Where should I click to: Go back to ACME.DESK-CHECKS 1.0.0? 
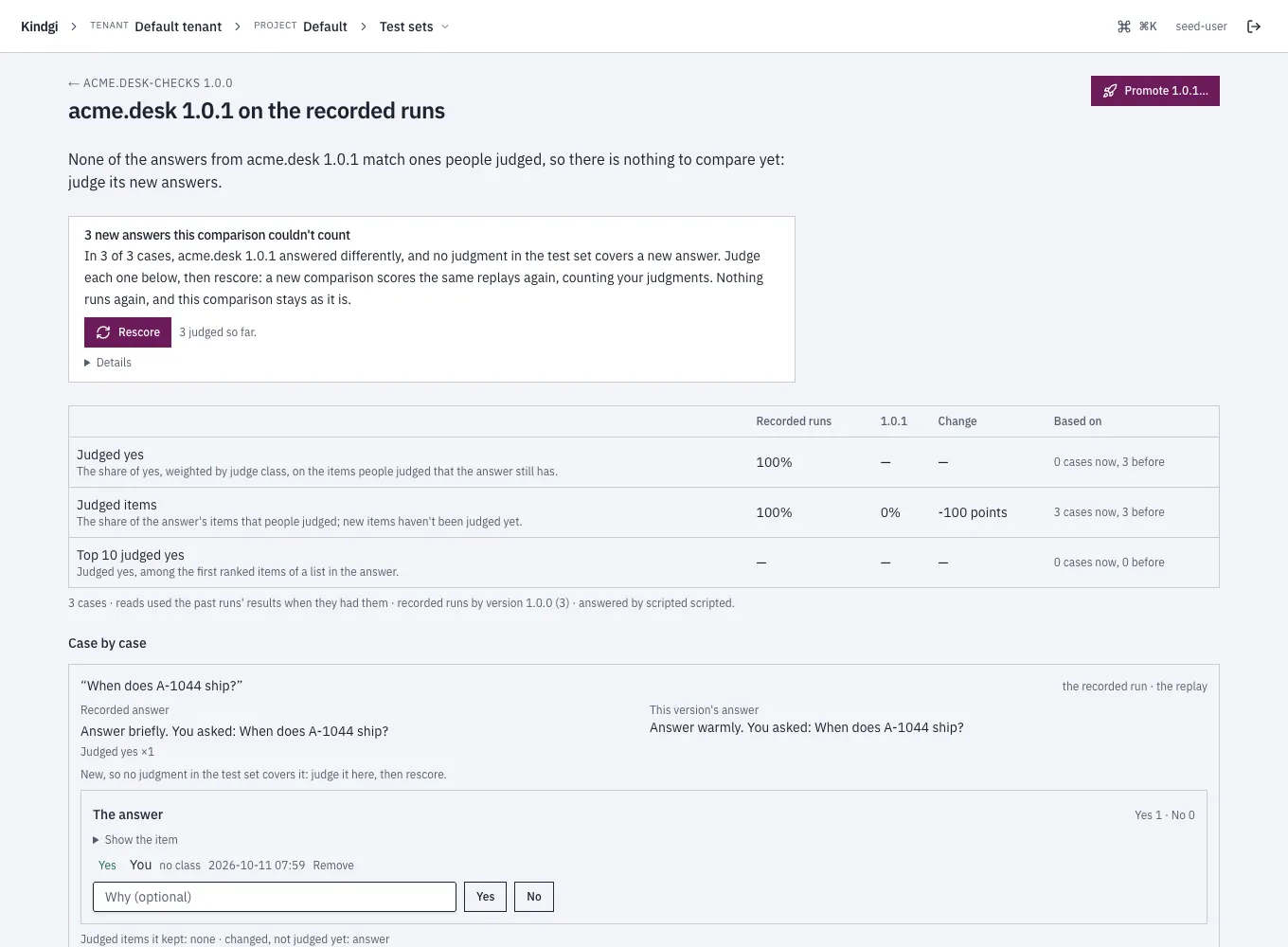(x=151, y=83)
